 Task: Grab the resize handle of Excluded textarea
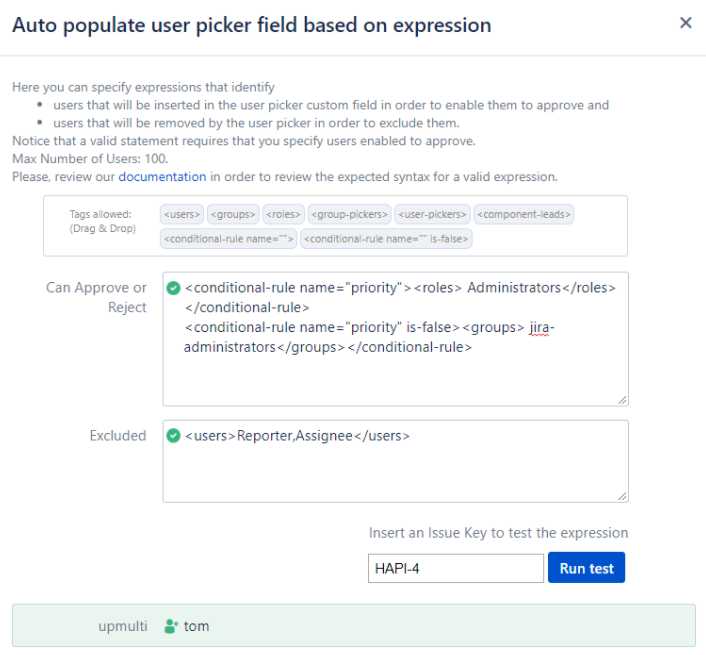coord(623,495)
